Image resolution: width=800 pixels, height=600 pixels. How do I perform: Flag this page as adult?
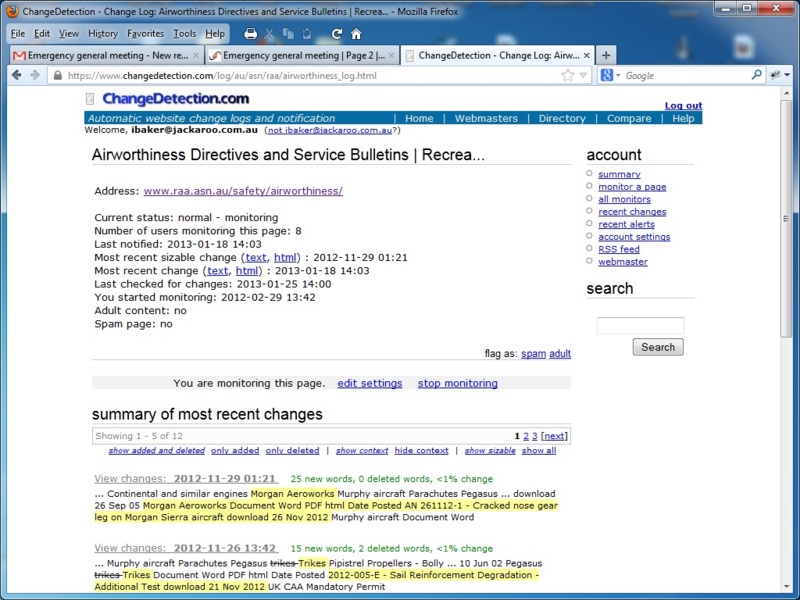tap(560, 354)
